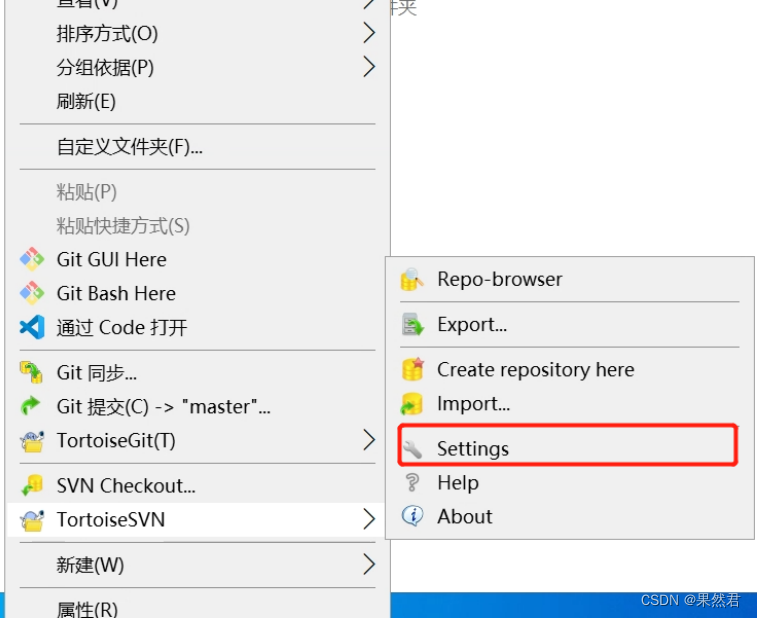Choose 通过 Code 打开 label
This screenshot has height=618, width=757.
(122, 327)
